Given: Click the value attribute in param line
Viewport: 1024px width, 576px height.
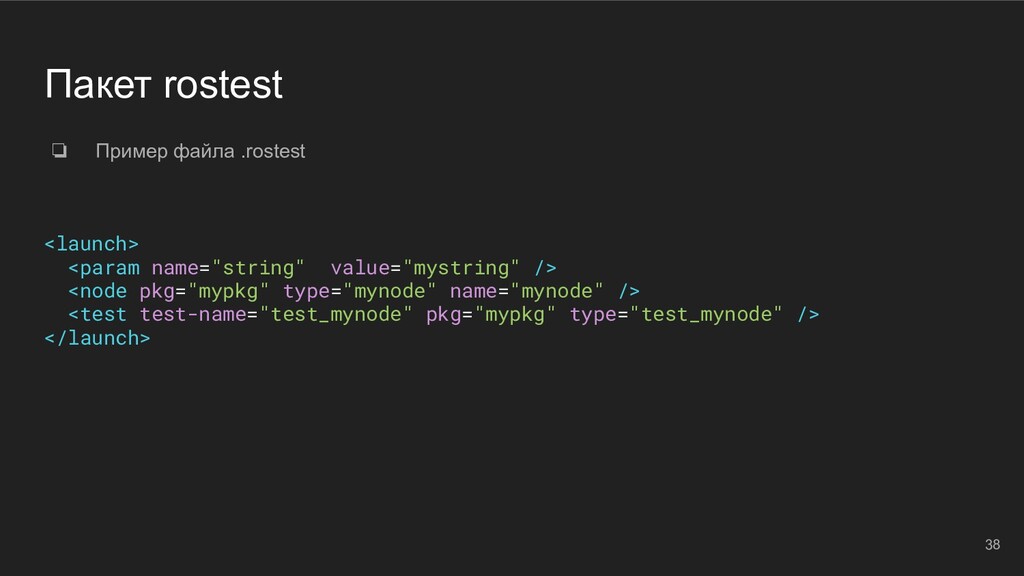Looking at the screenshot, I should 360,268.
